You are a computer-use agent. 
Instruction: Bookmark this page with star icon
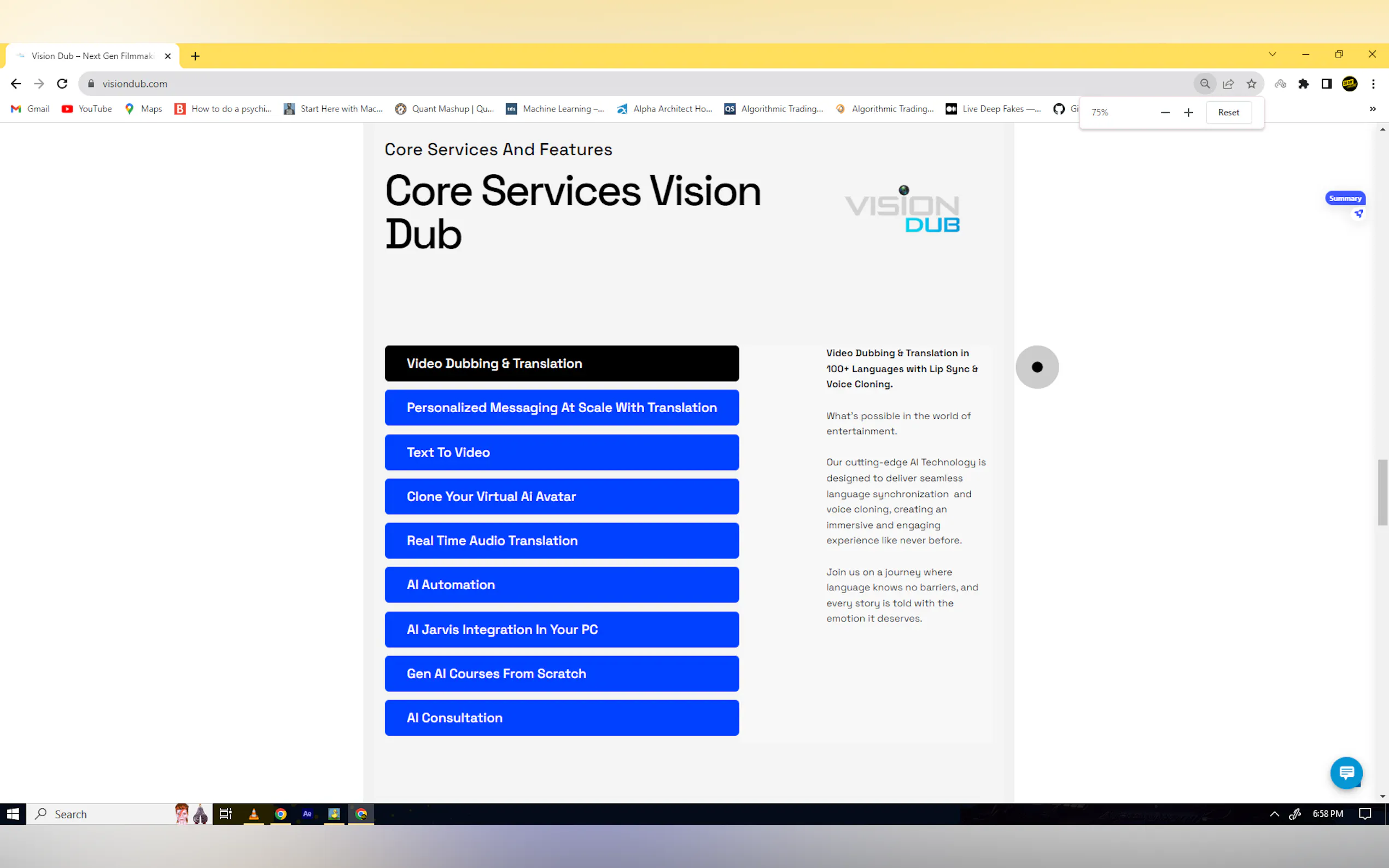pos(1251,84)
